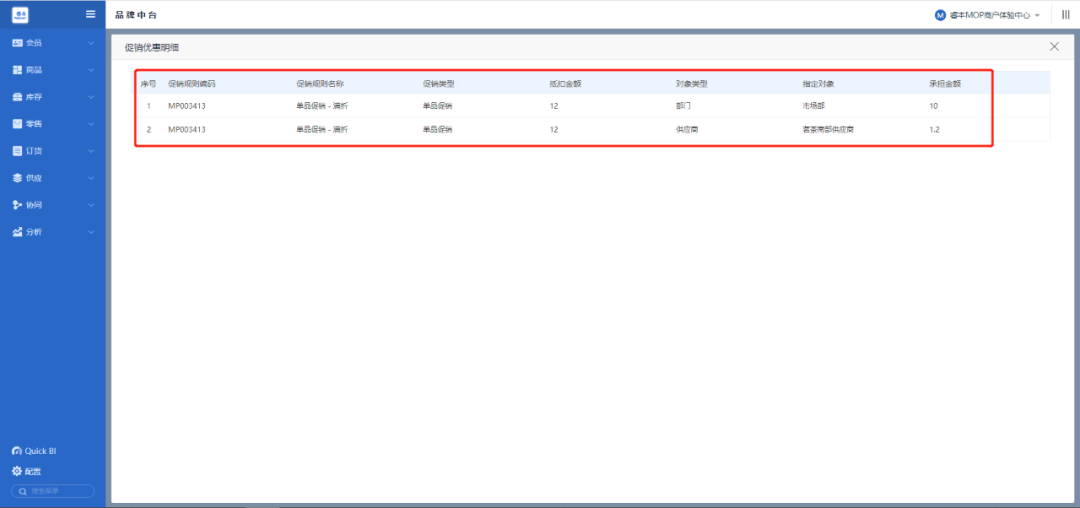Click 抵扣金额 value 12 in 供应商 row
The image size is (1080, 508).
554,129
